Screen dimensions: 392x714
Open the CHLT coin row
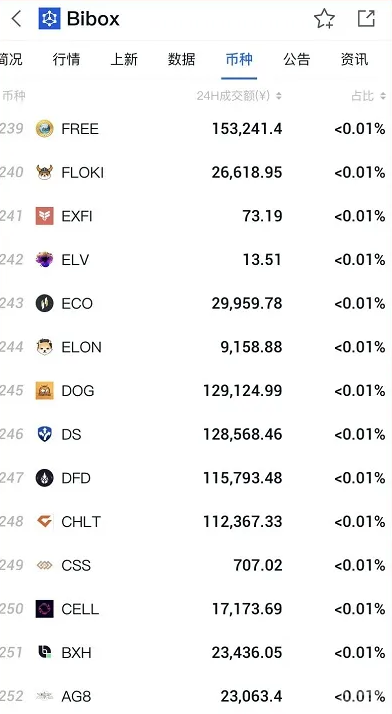tap(196, 521)
